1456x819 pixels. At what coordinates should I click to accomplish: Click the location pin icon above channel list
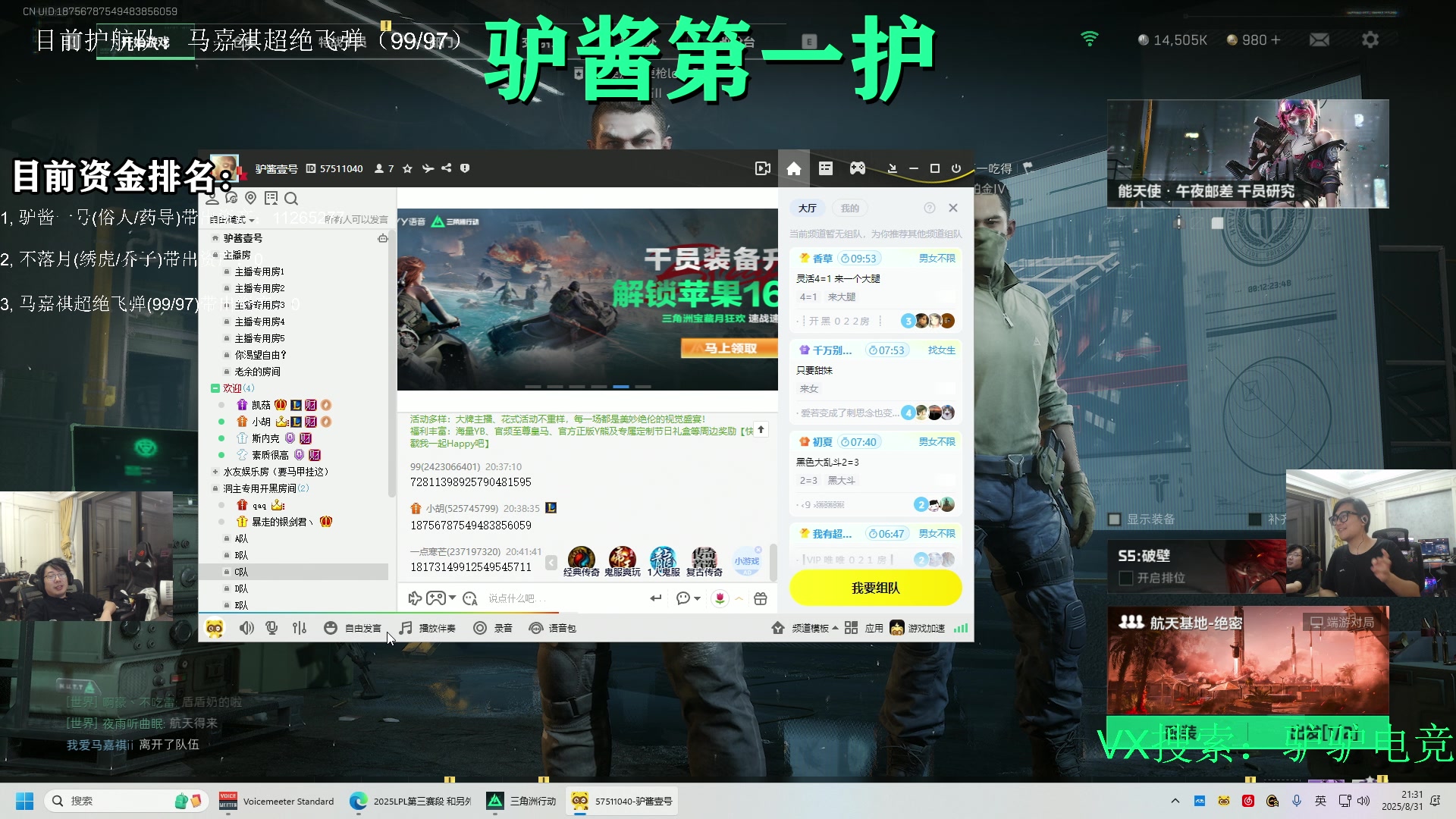pyautogui.click(x=251, y=198)
